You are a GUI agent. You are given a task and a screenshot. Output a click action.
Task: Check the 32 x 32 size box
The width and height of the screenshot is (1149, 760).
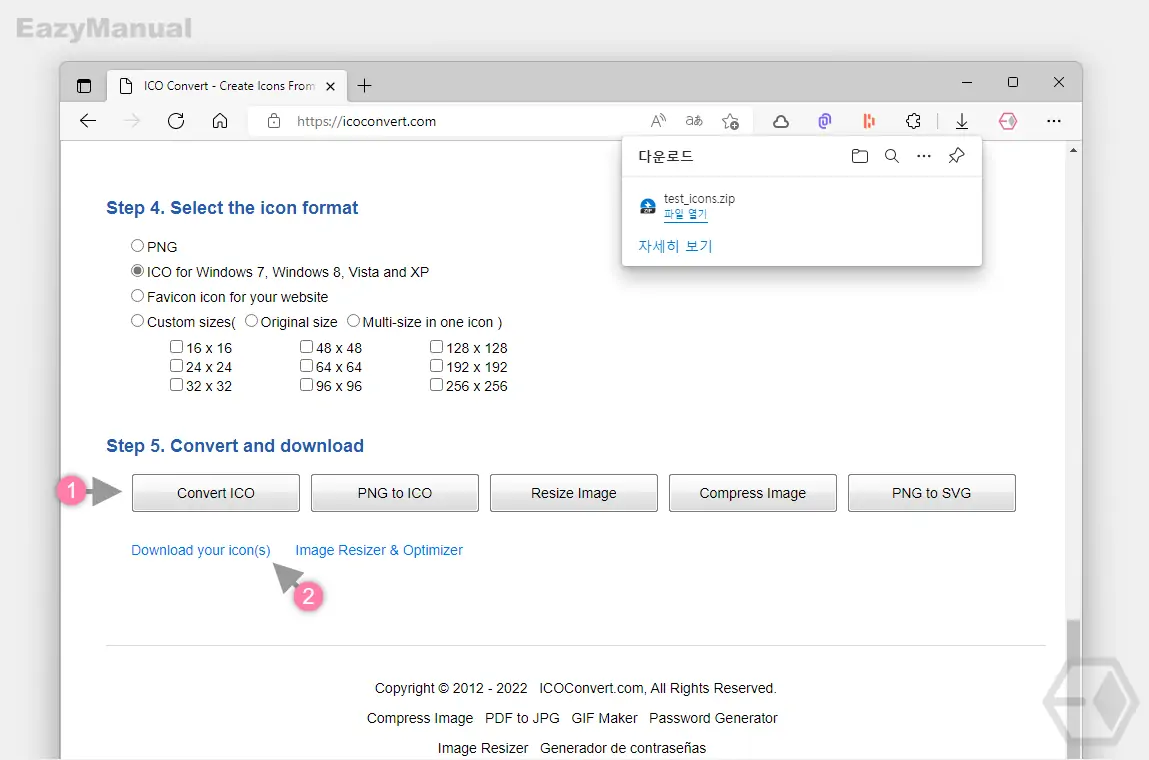tap(177, 385)
